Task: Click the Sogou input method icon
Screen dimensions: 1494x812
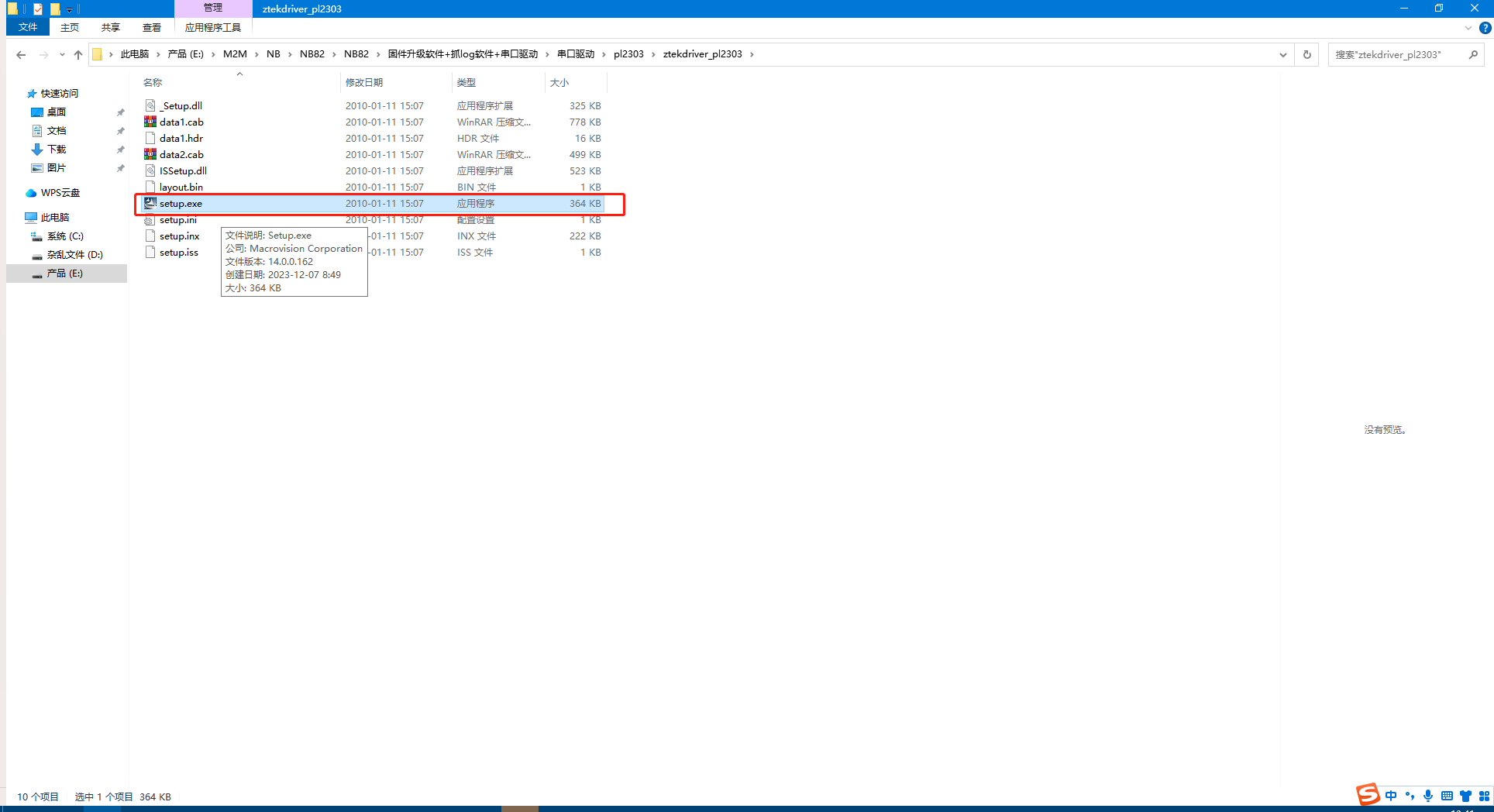Action: [x=1368, y=794]
